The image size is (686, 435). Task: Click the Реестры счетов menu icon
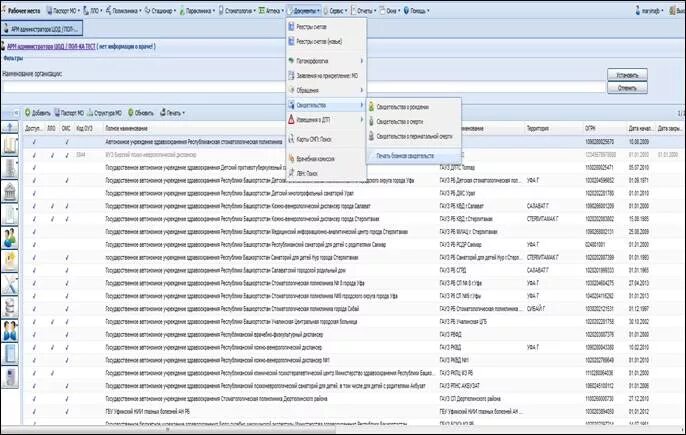[291, 27]
